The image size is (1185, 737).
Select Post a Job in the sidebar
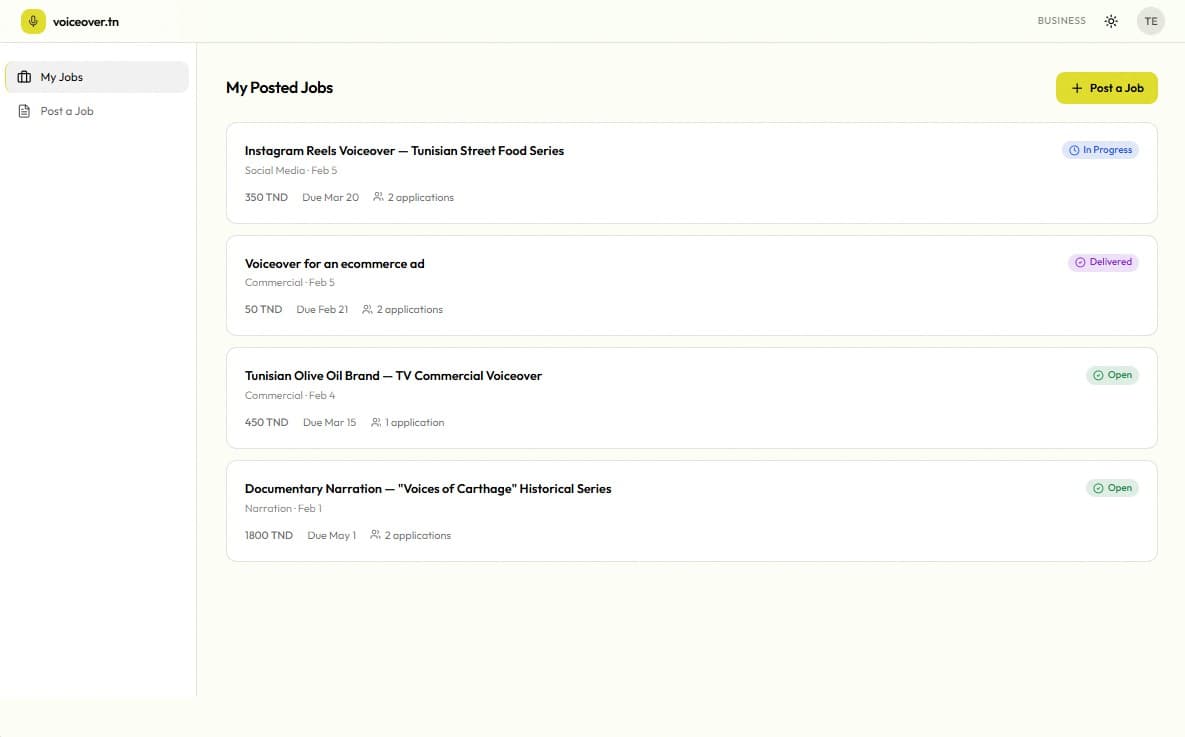(69, 110)
